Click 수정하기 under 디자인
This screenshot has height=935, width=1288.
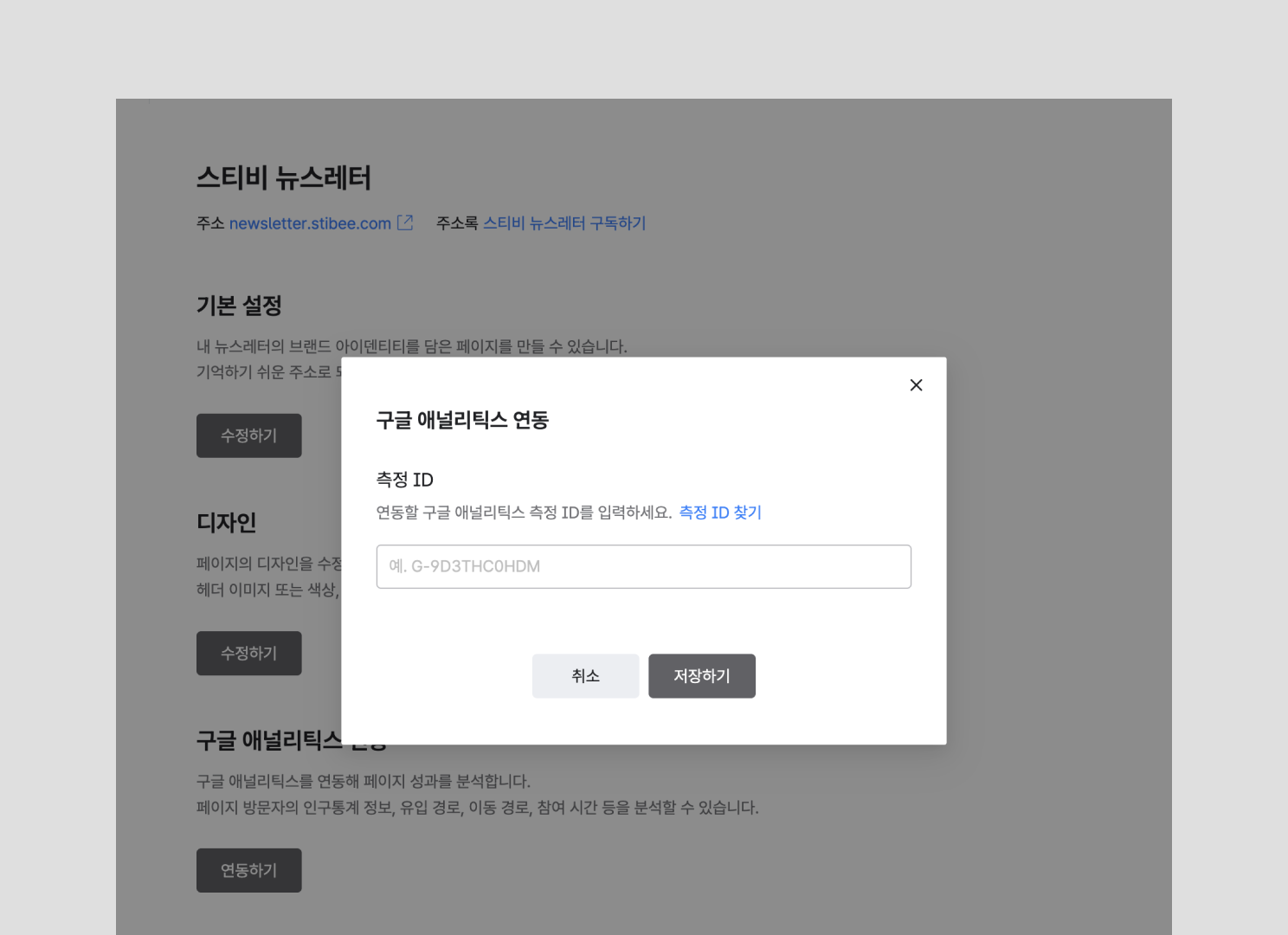point(249,653)
